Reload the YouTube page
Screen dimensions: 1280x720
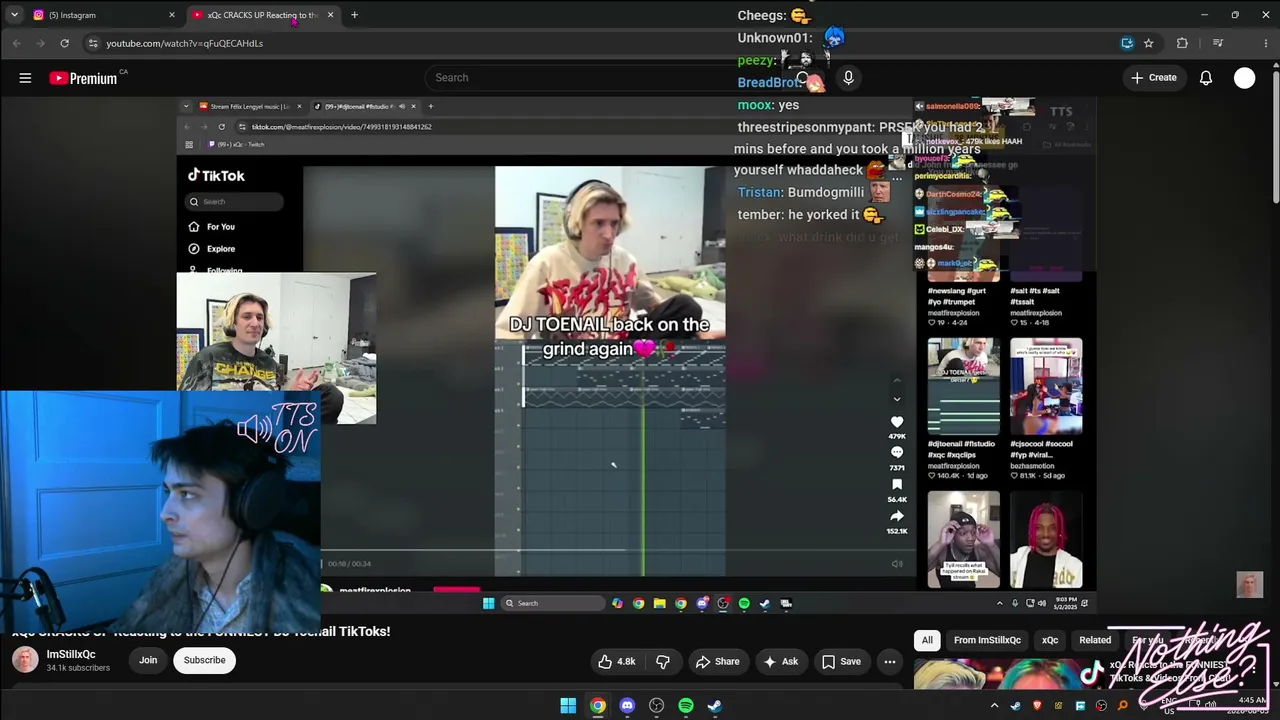pos(65,43)
